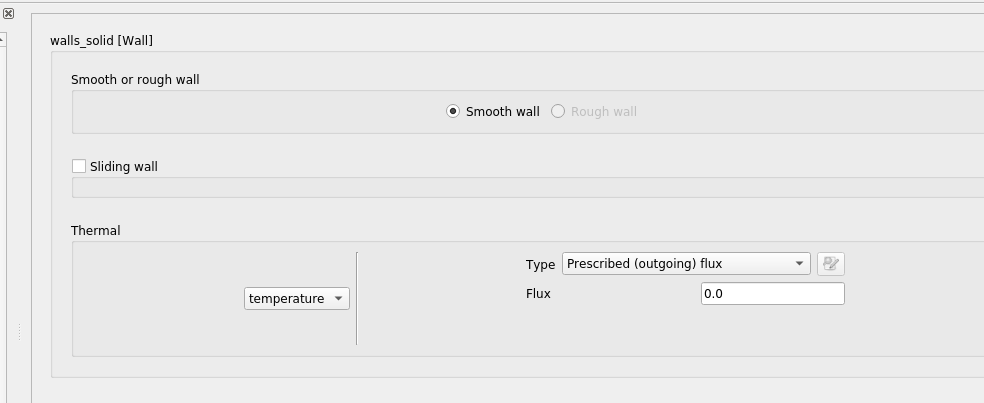This screenshot has width=984, height=403.
Task: Close the boundary conditions dock panel
Action: pos(8,13)
